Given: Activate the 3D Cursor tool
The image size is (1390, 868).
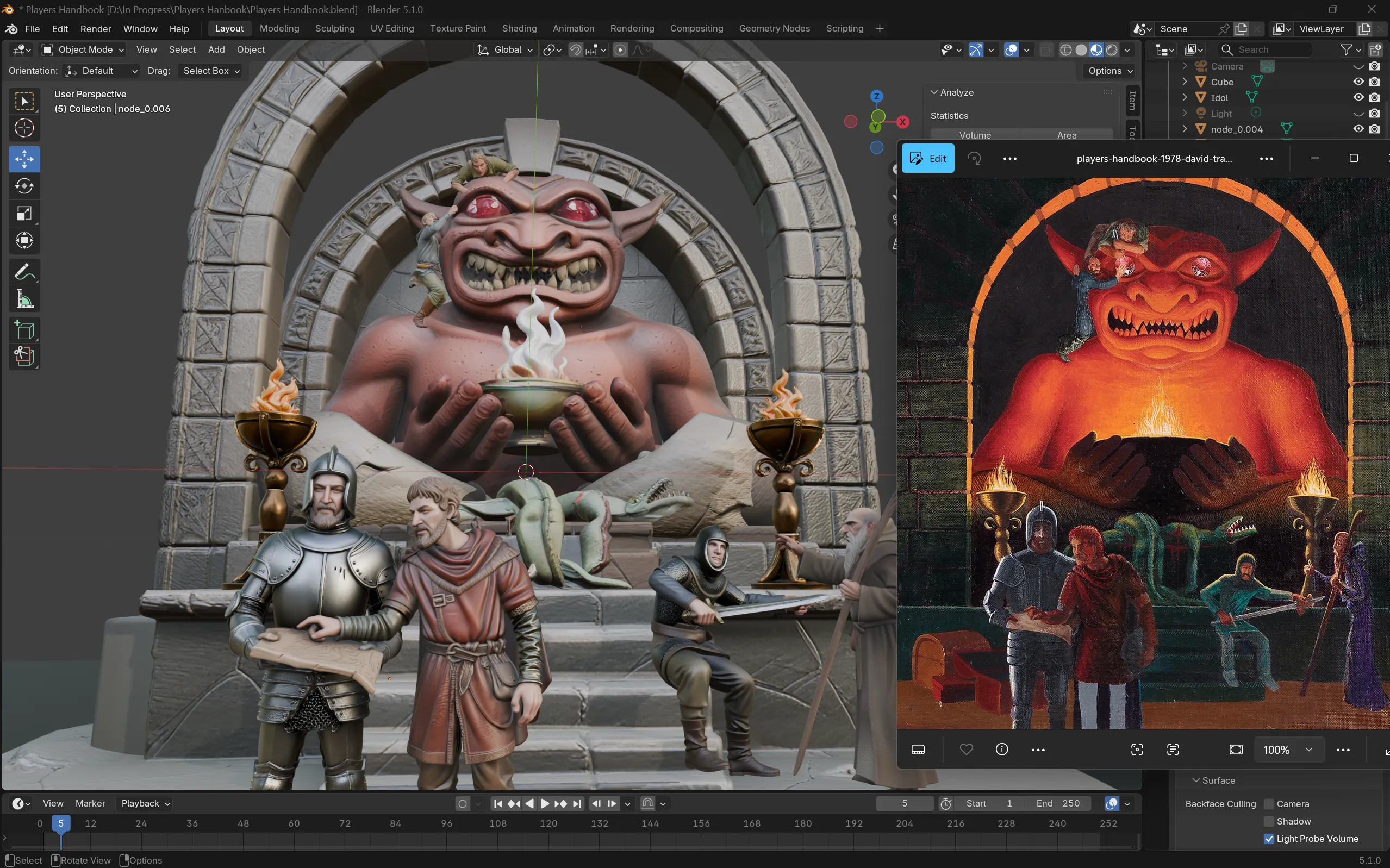Looking at the screenshot, I should click(24, 128).
